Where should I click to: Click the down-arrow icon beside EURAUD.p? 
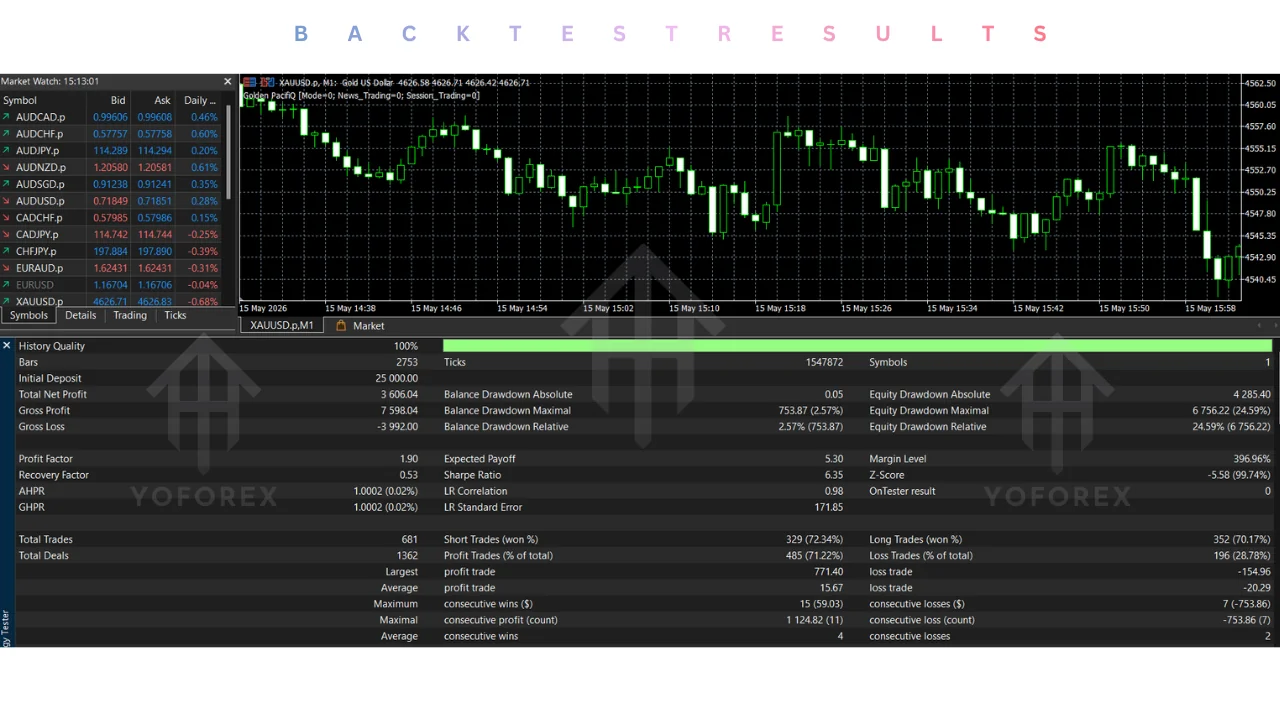pos(6,268)
